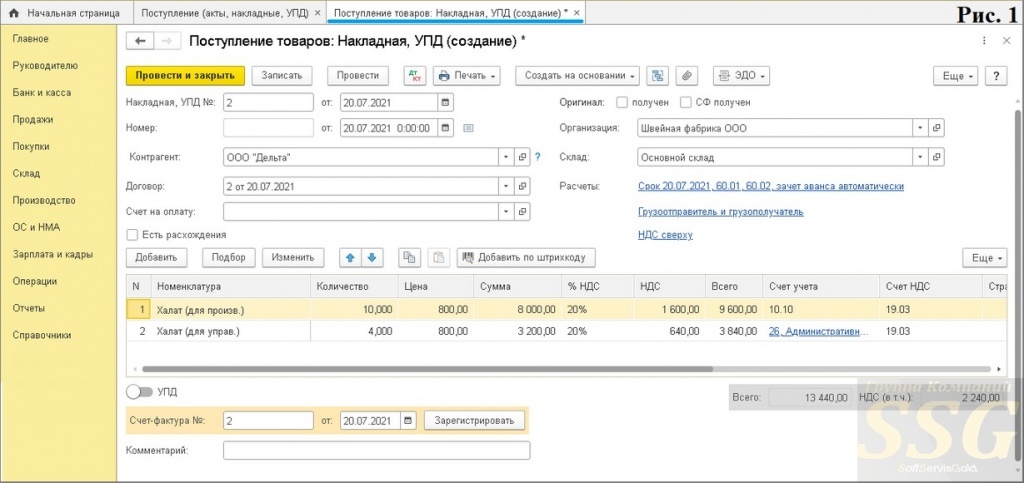1024x483 pixels.
Task: Open Счет на оплату card icon
Action: [522, 212]
